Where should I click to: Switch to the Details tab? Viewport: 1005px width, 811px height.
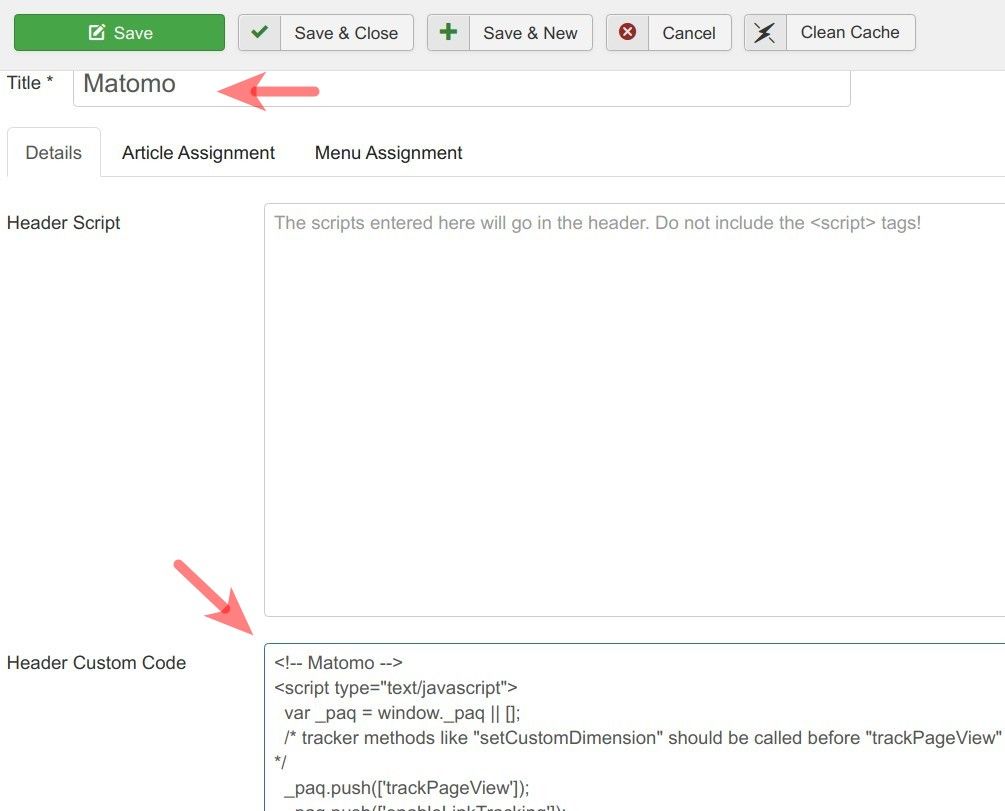[x=54, y=153]
